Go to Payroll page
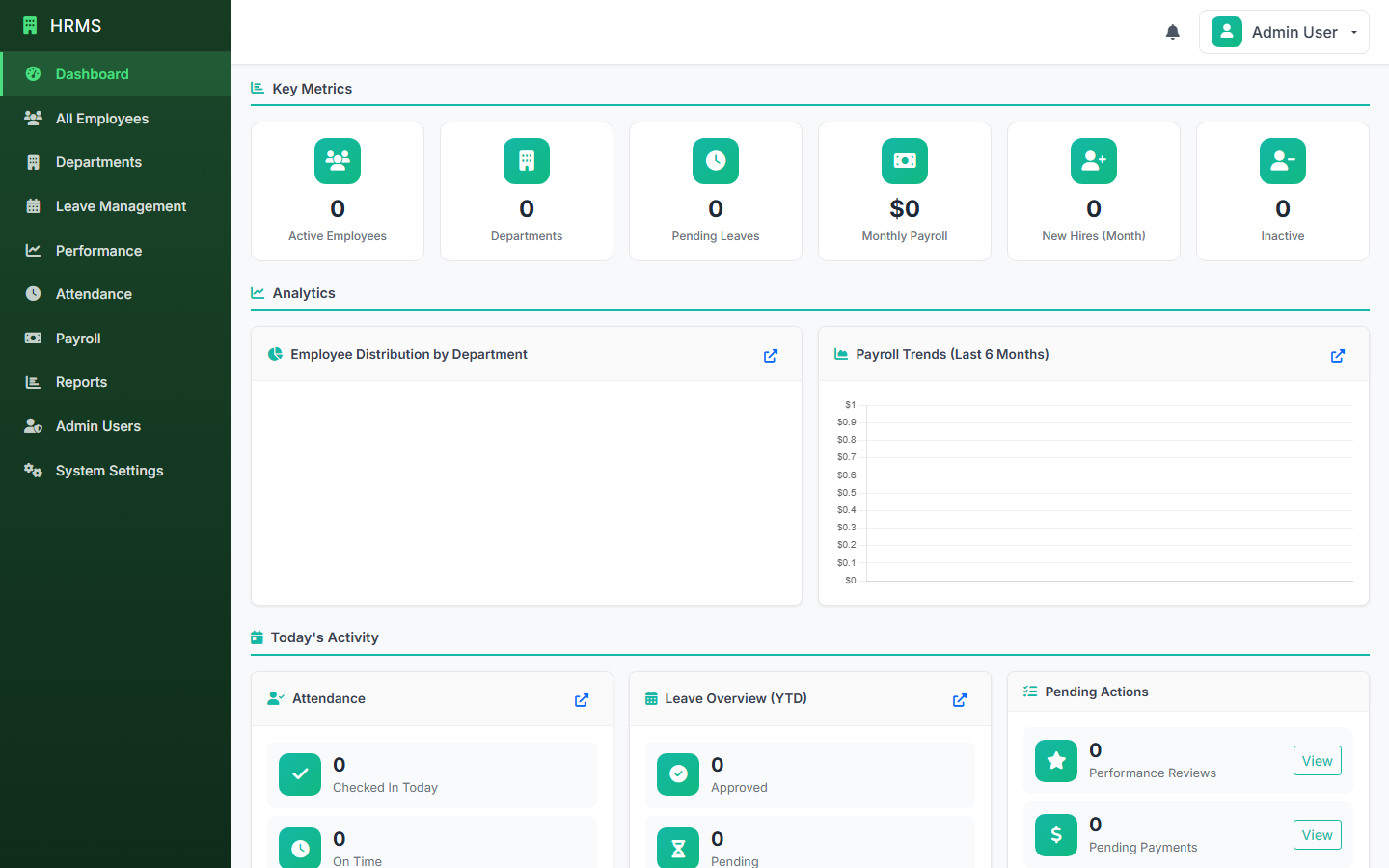This screenshot has height=868, width=1389. 116,339
